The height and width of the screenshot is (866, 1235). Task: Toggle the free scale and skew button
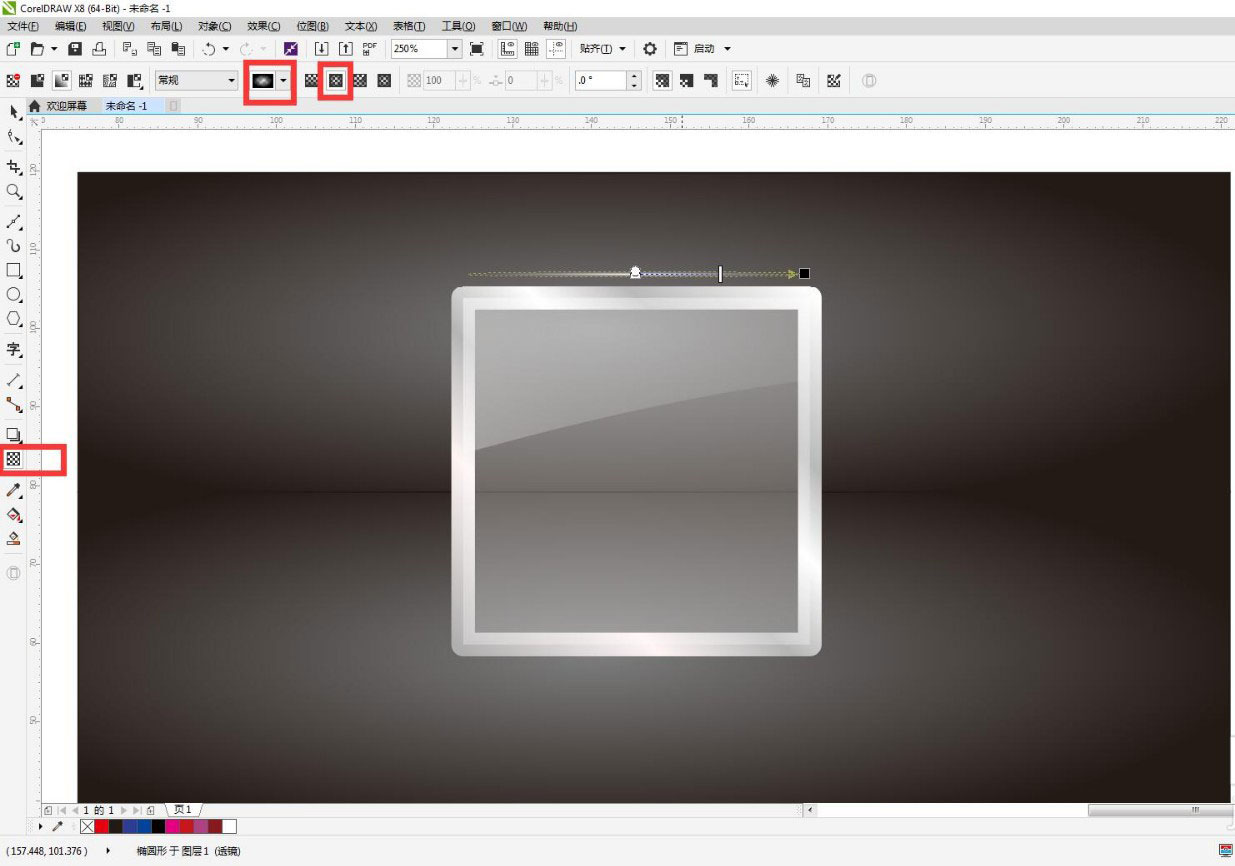[x=741, y=80]
